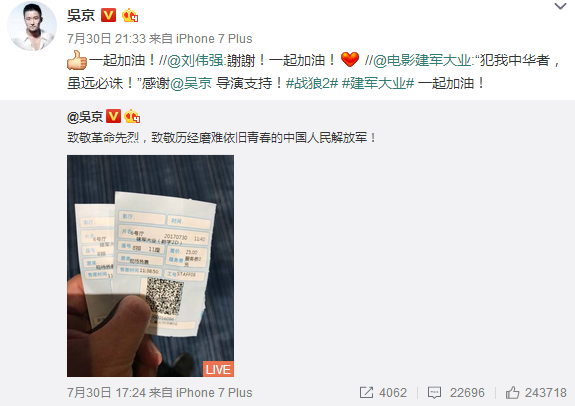This screenshot has width=575, height=406.
Task: Open comments via the 22696 comment icon
Action: [435, 393]
